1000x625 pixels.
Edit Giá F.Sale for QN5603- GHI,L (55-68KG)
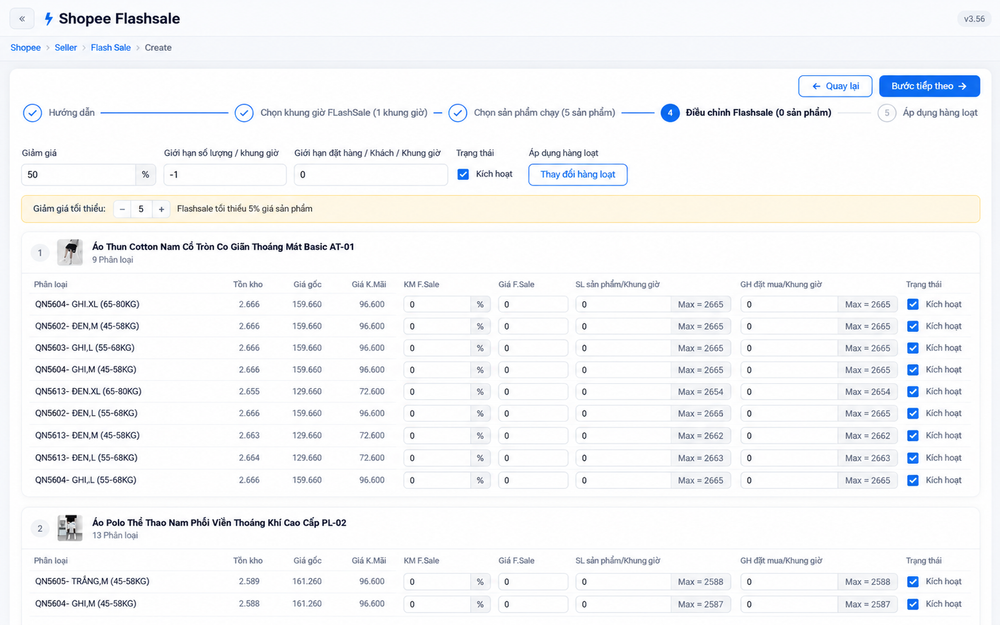(x=533, y=348)
